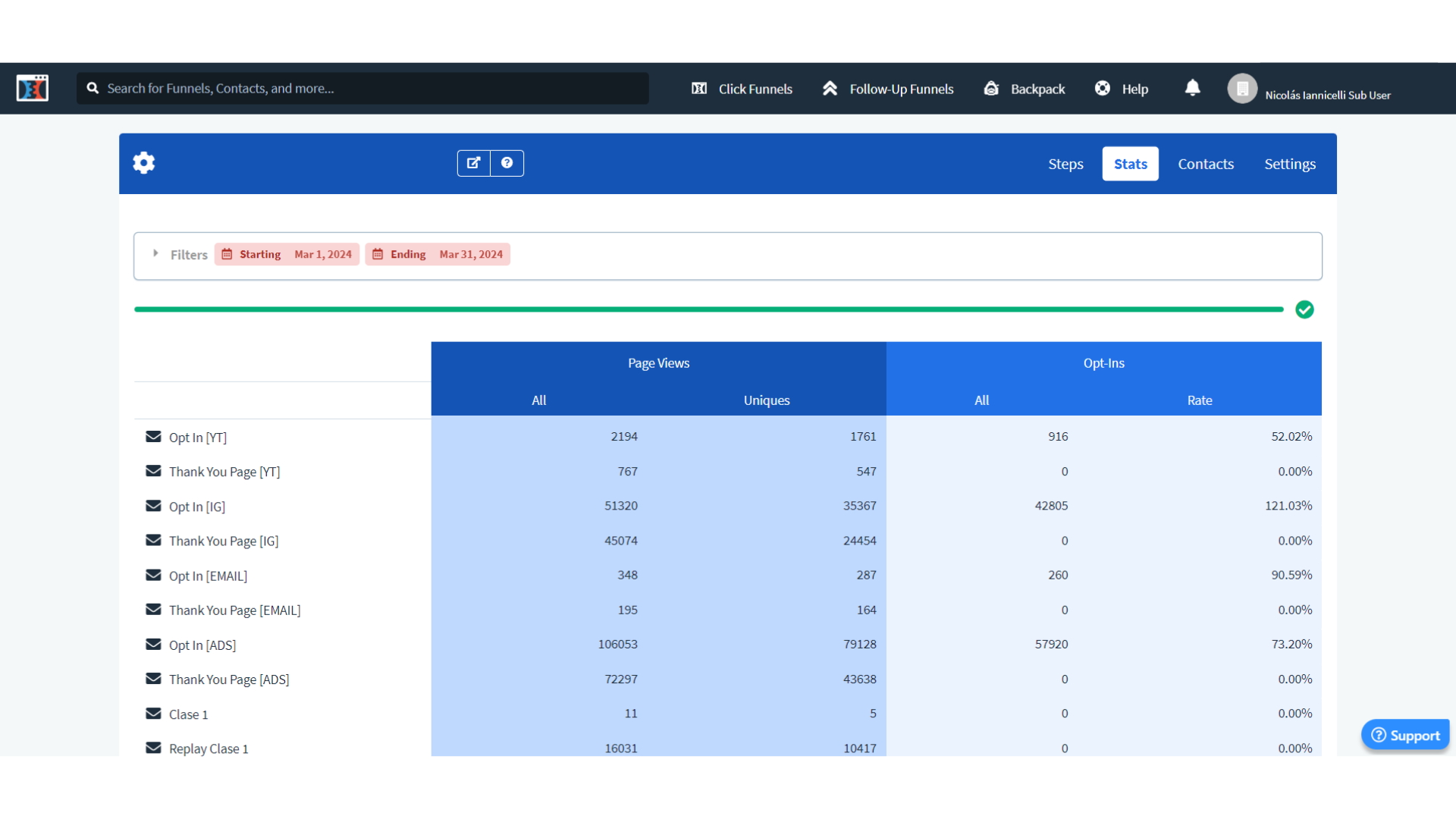Select the Opt In [EMAIL] row label

tap(208, 576)
